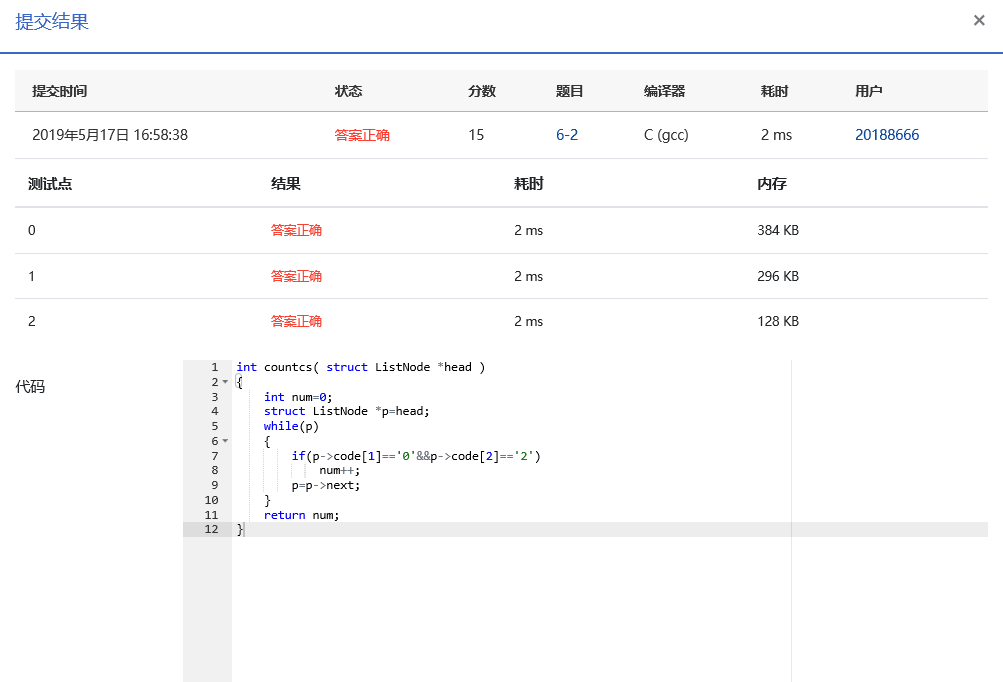The height and width of the screenshot is (682, 1003).
Task: Click the 内存 column header
Action: (772, 184)
